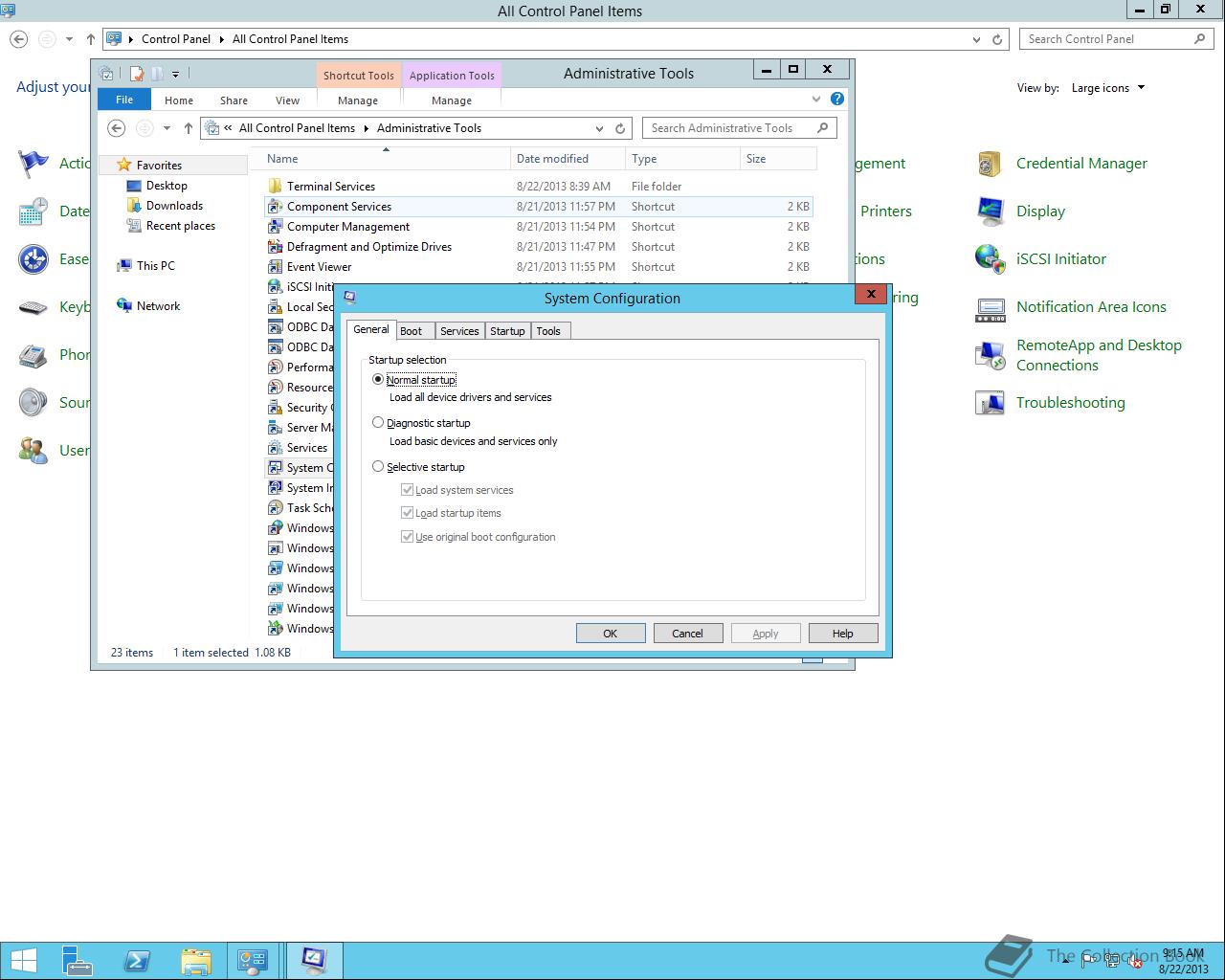The image size is (1225, 980).
Task: Open Notification Area Icons item icon
Action: pos(990,307)
